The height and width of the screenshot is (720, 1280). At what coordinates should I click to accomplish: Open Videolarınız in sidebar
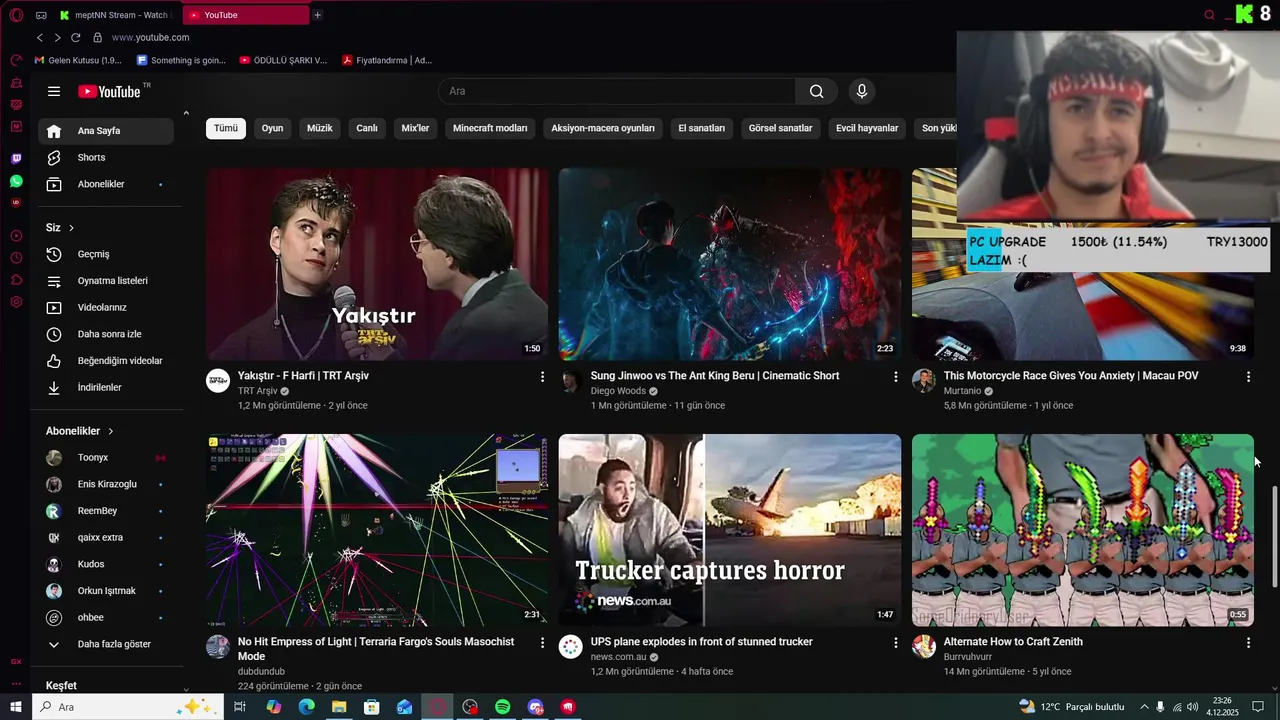click(106, 308)
